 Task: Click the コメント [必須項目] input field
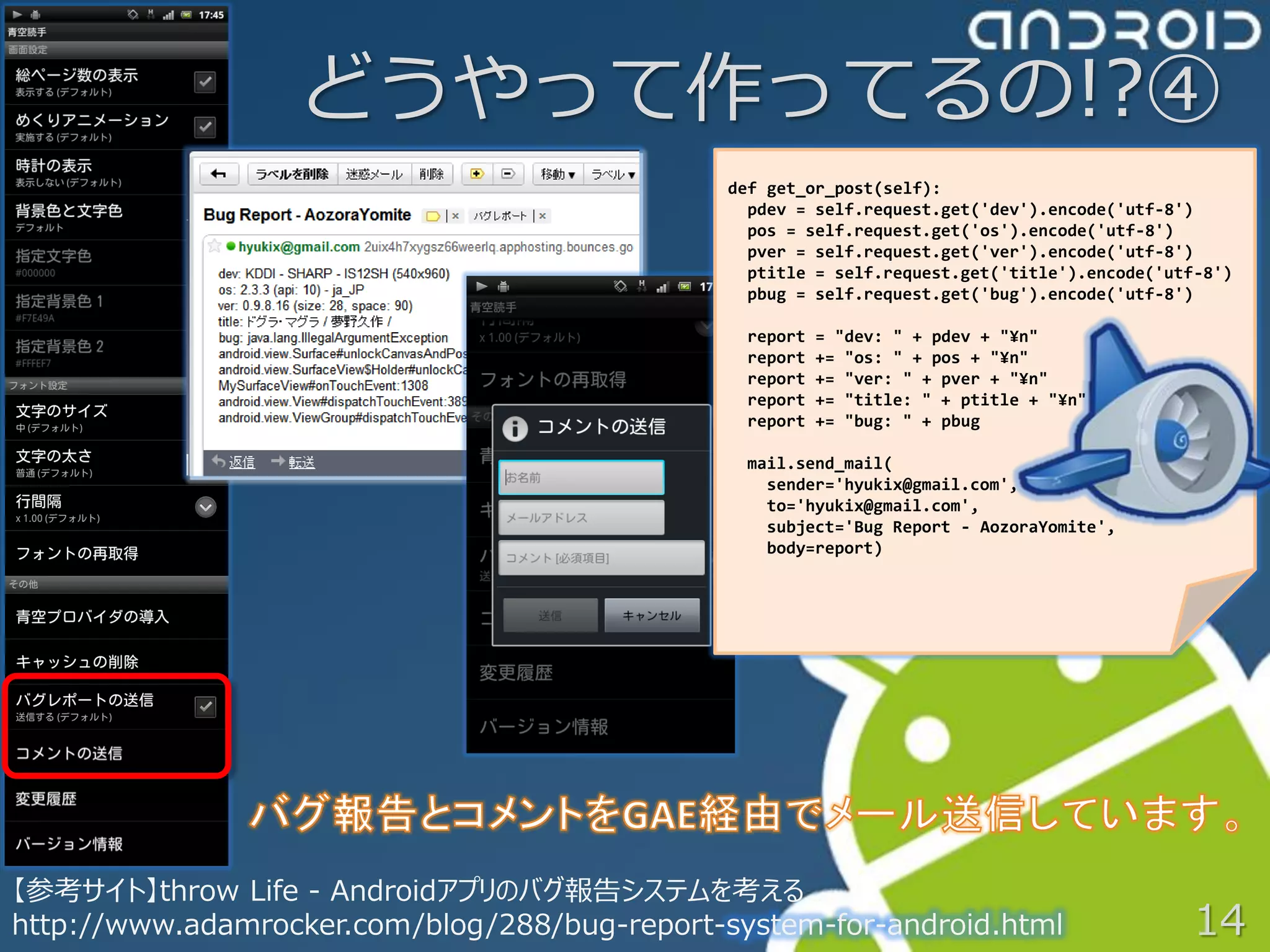[x=602, y=558]
